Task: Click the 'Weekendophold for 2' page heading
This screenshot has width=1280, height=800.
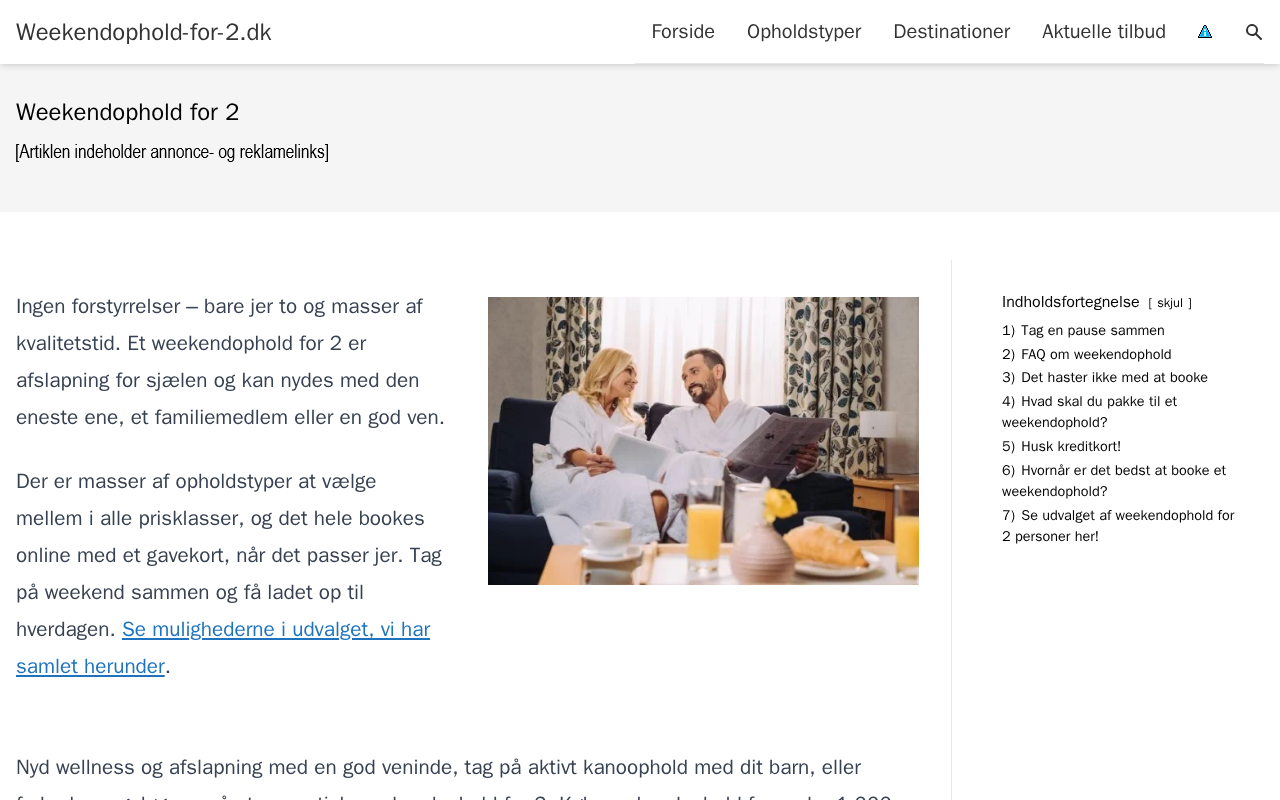Action: click(x=128, y=112)
